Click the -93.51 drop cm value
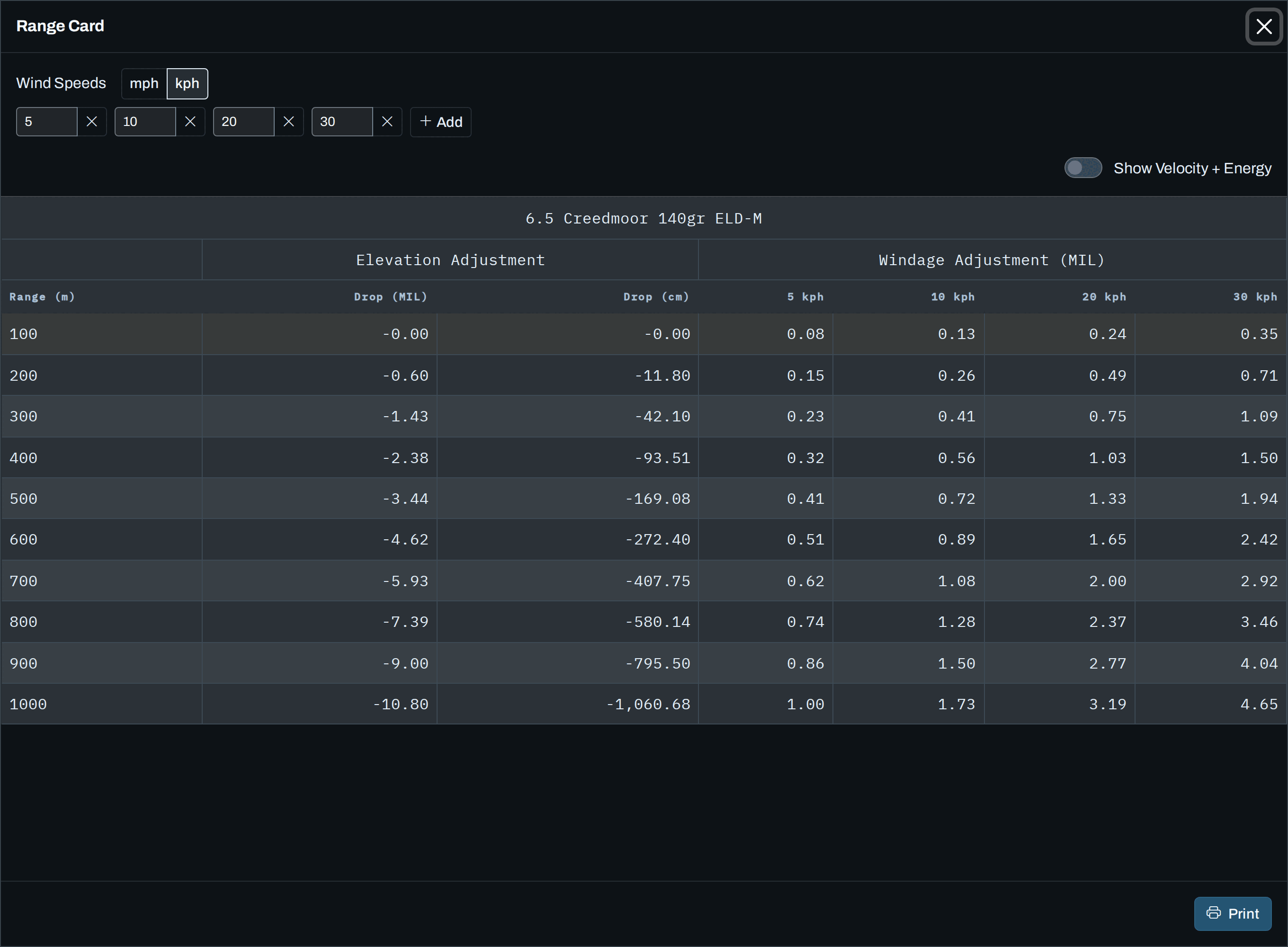Screen dimensions: 1288x947 click(x=662, y=458)
